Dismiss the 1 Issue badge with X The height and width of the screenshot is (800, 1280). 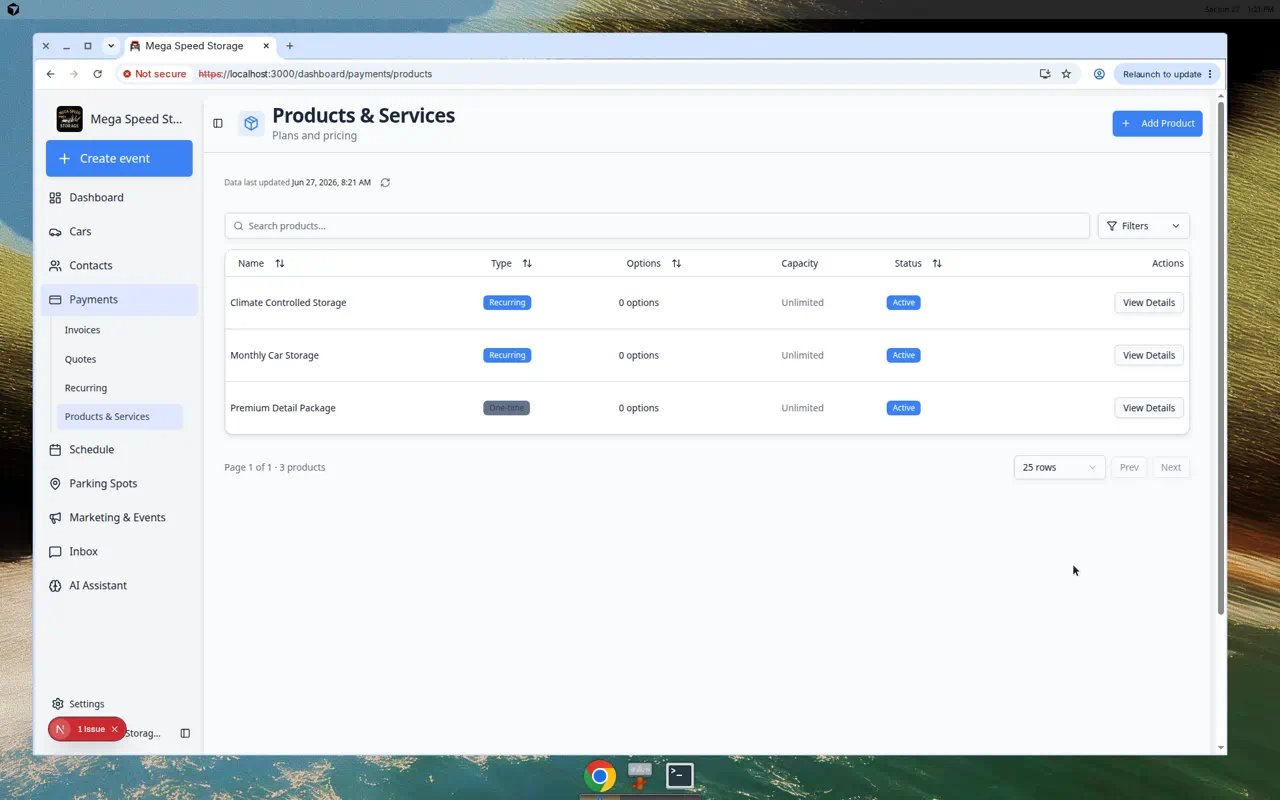pyautogui.click(x=114, y=729)
